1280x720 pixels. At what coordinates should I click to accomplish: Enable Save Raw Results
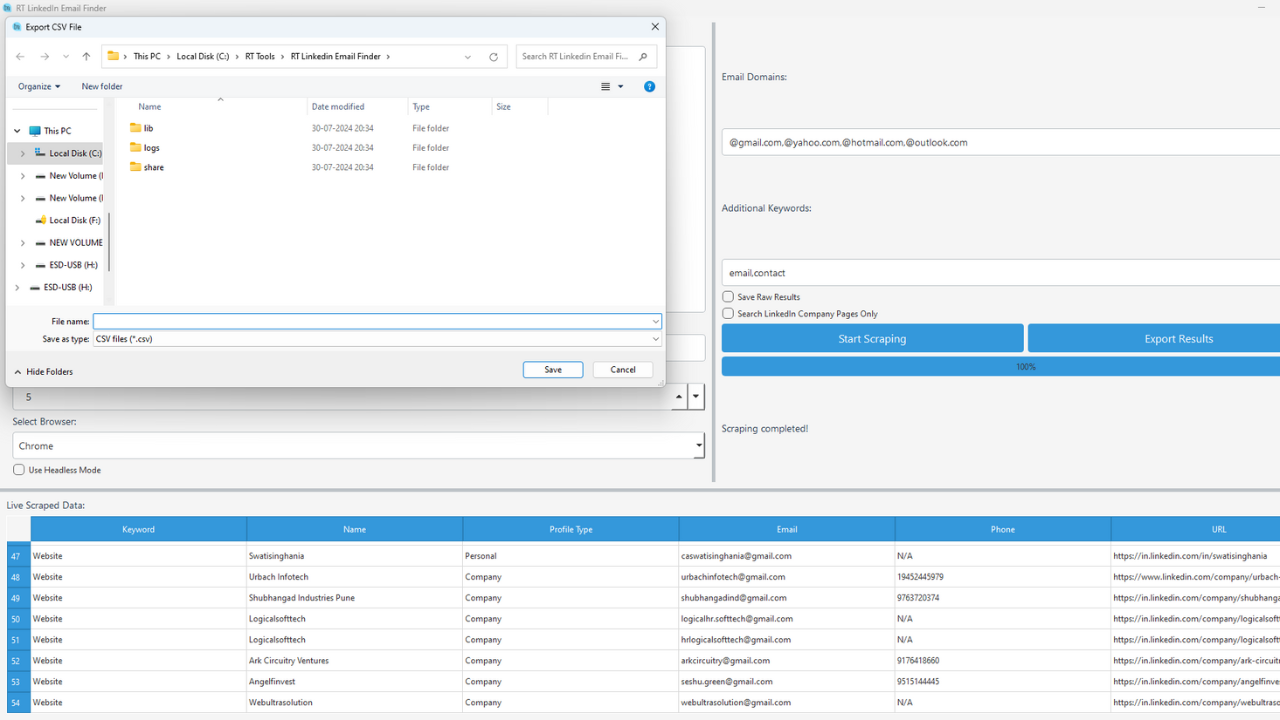pos(727,296)
